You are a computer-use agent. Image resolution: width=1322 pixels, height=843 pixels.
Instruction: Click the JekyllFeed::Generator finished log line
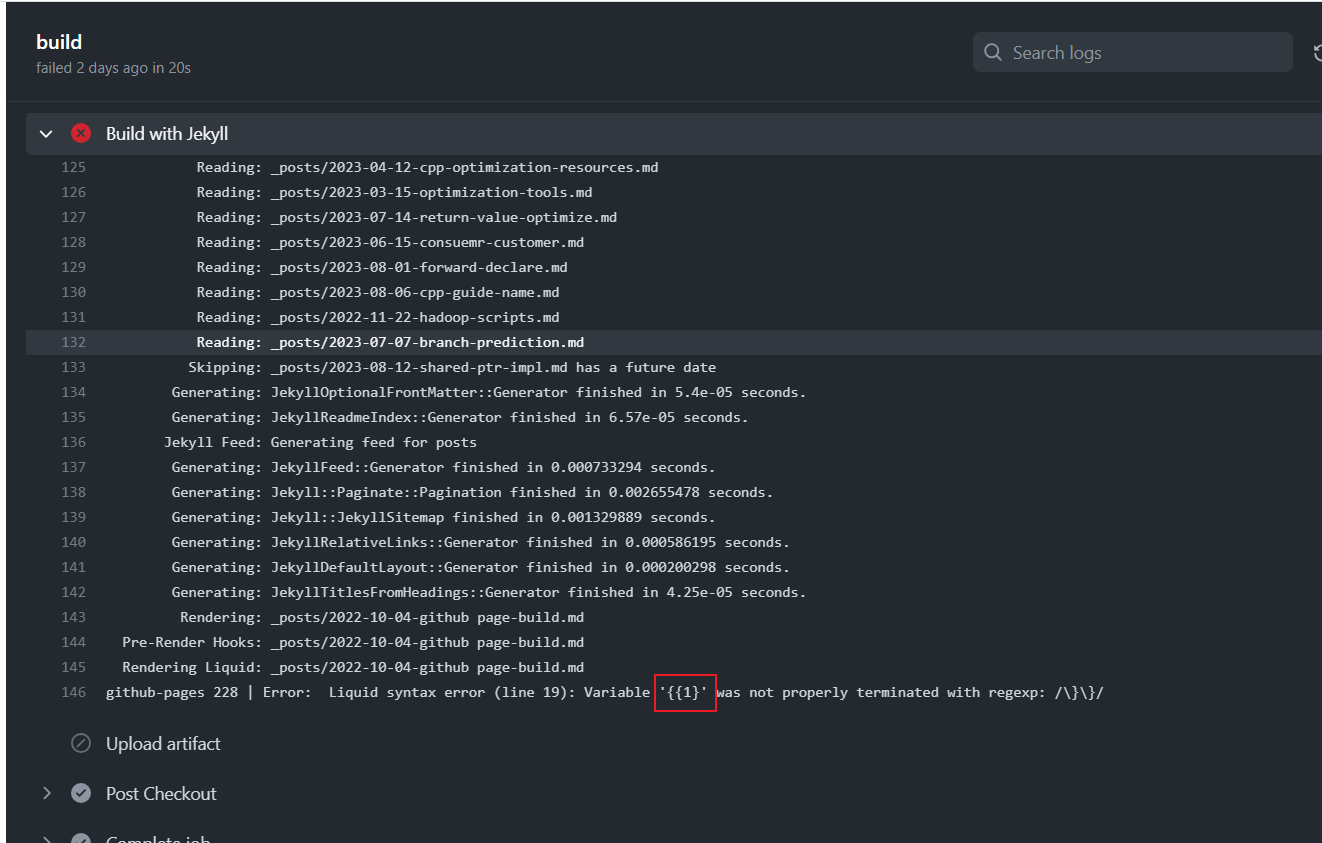[443, 467]
